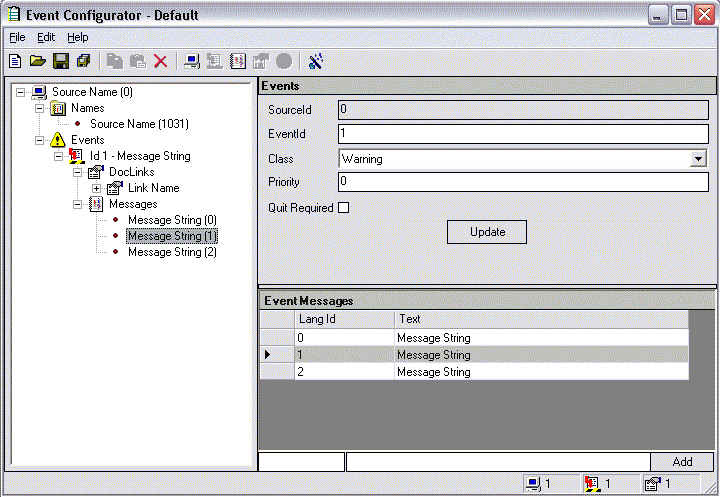The height and width of the screenshot is (497, 720).
Task: Click row selector arrow for Lang Id 1
Action: pyautogui.click(x=277, y=355)
